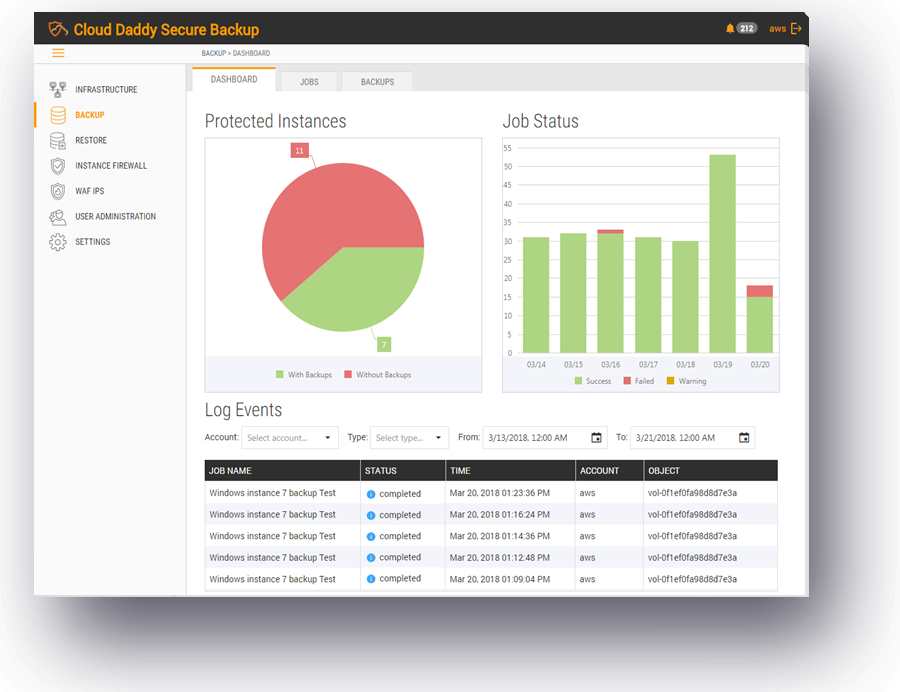Screen dimensions: 900x692
Task: Open the Select type dropdown
Action: pyautogui.click(x=409, y=438)
